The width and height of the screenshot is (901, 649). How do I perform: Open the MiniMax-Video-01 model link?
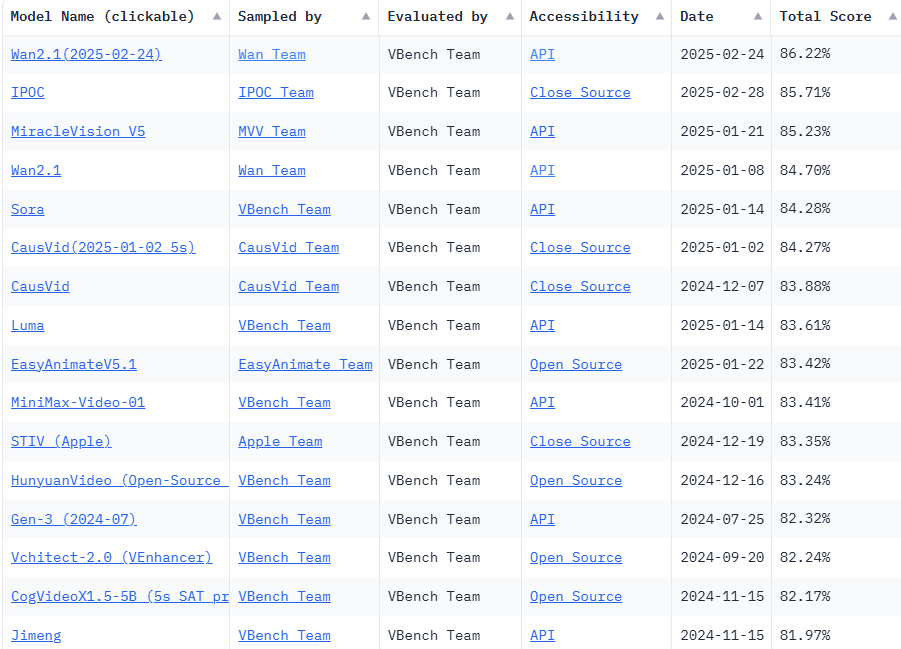[78, 402]
